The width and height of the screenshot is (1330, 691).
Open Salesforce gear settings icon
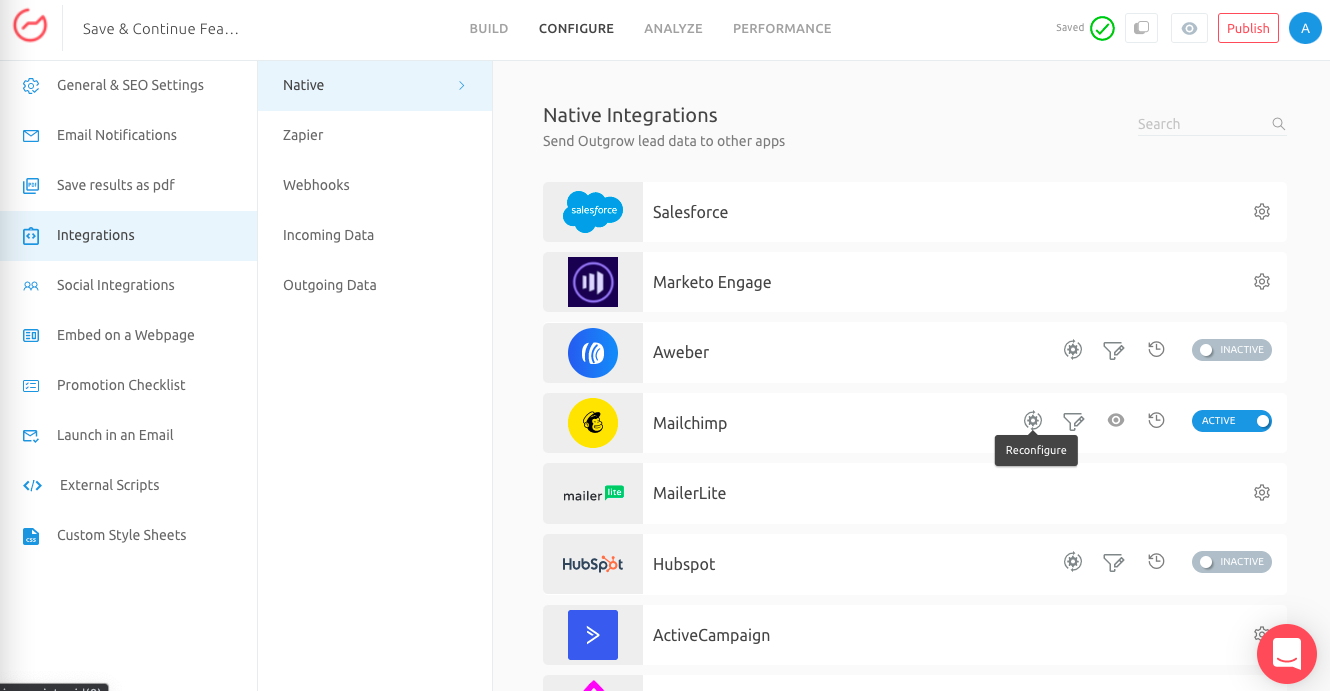coord(1262,212)
